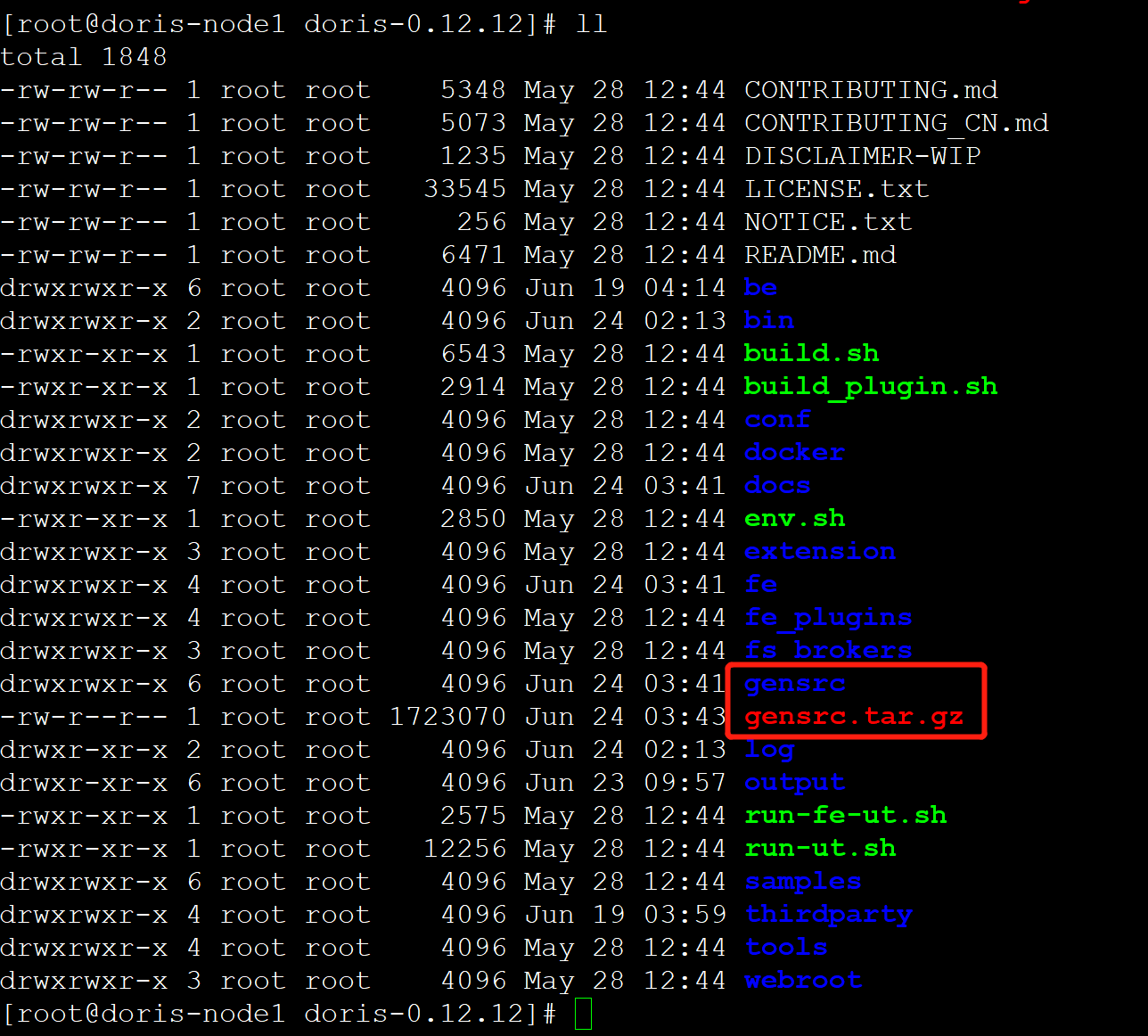Click the 'total 1848' line

[x=84, y=57]
